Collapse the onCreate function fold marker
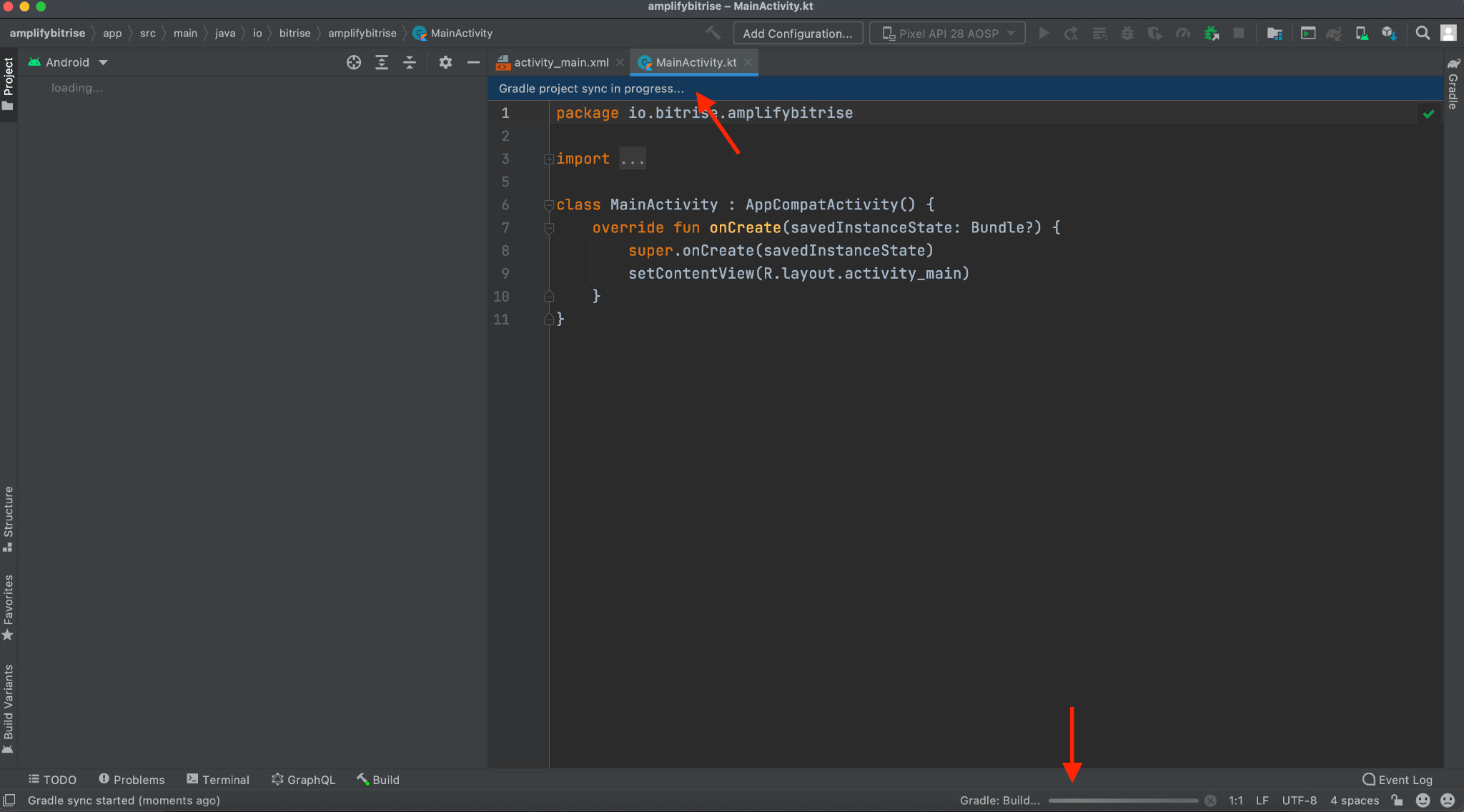 coord(549,228)
